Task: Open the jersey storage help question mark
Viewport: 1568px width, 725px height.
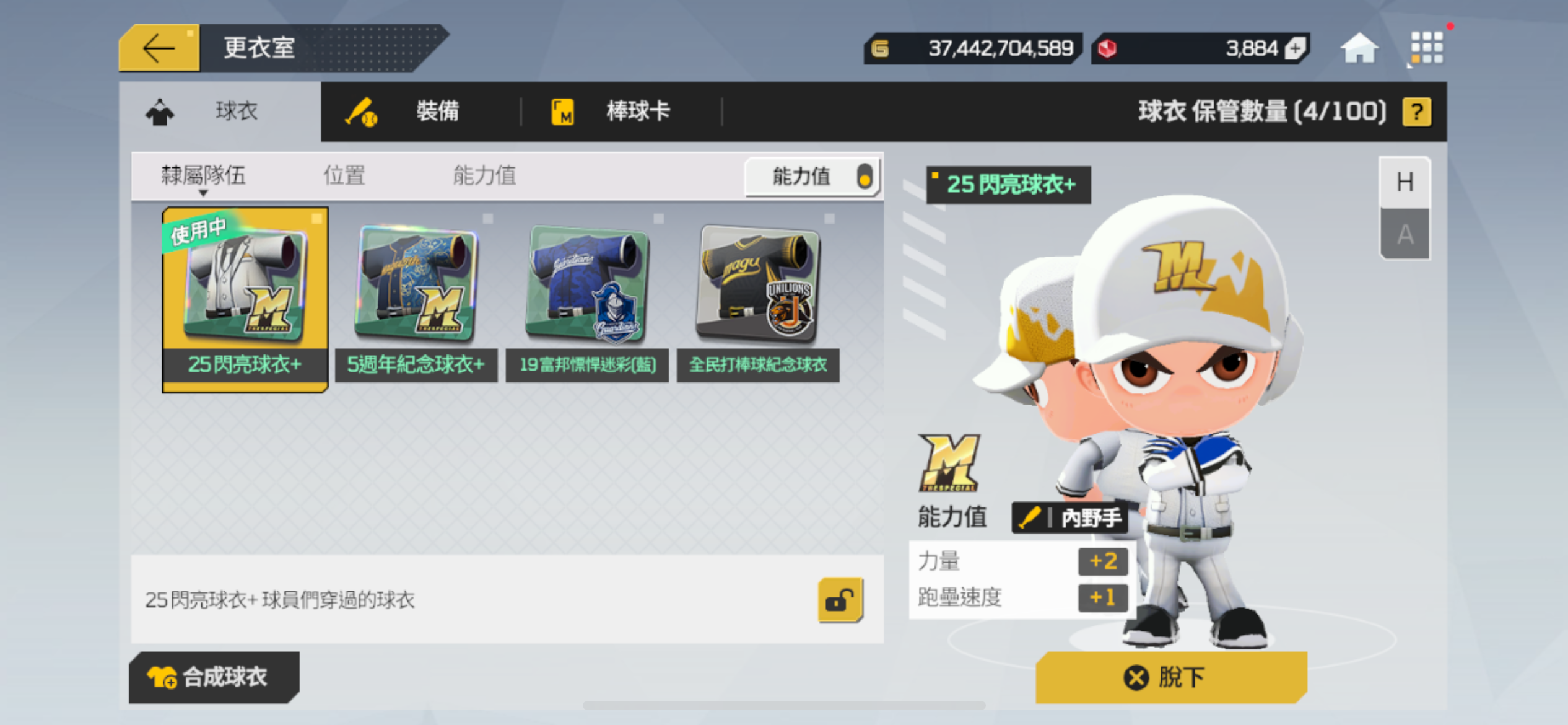Action: [x=1416, y=112]
